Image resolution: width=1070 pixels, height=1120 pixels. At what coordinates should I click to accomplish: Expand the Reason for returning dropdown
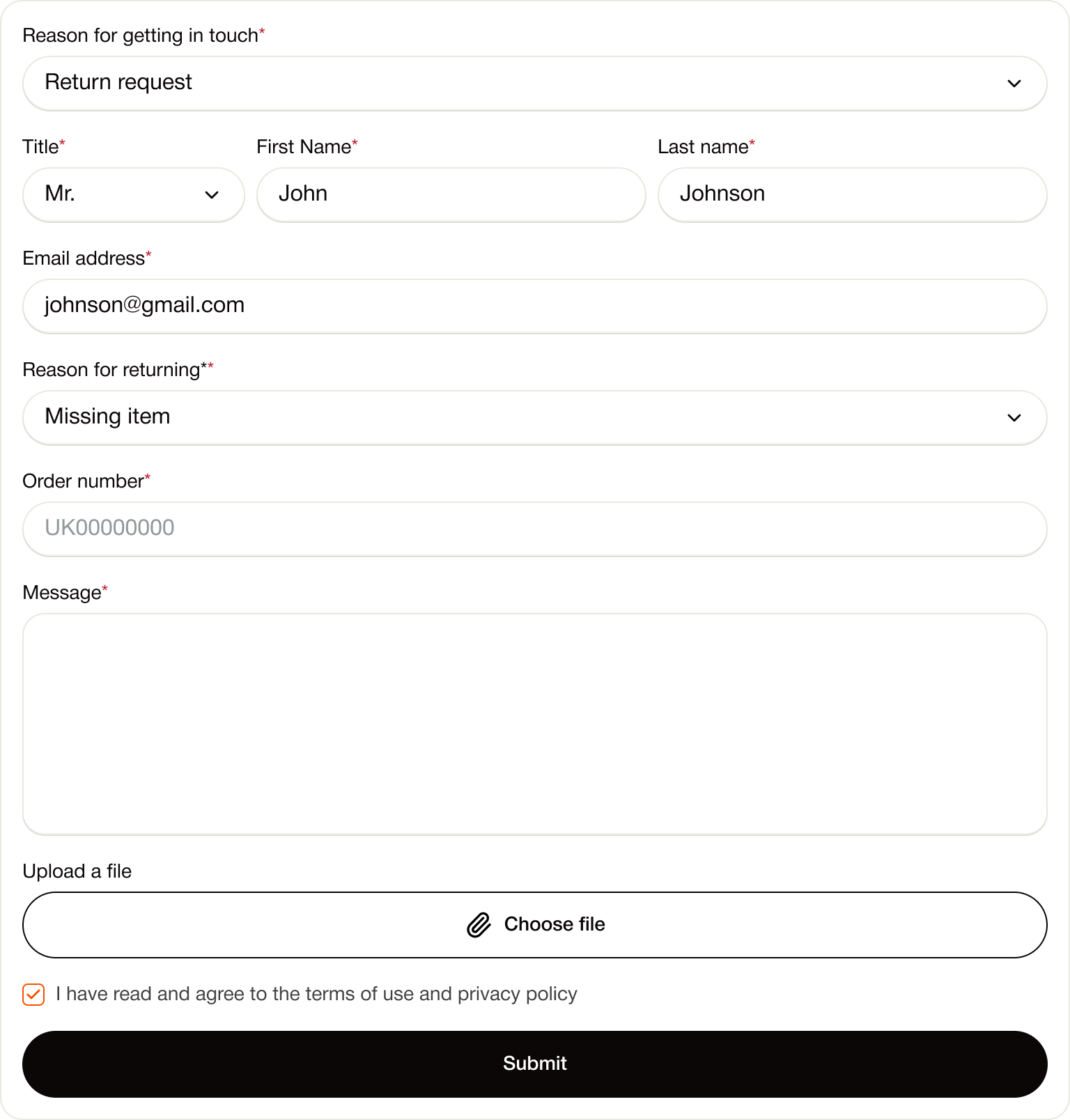pos(534,418)
